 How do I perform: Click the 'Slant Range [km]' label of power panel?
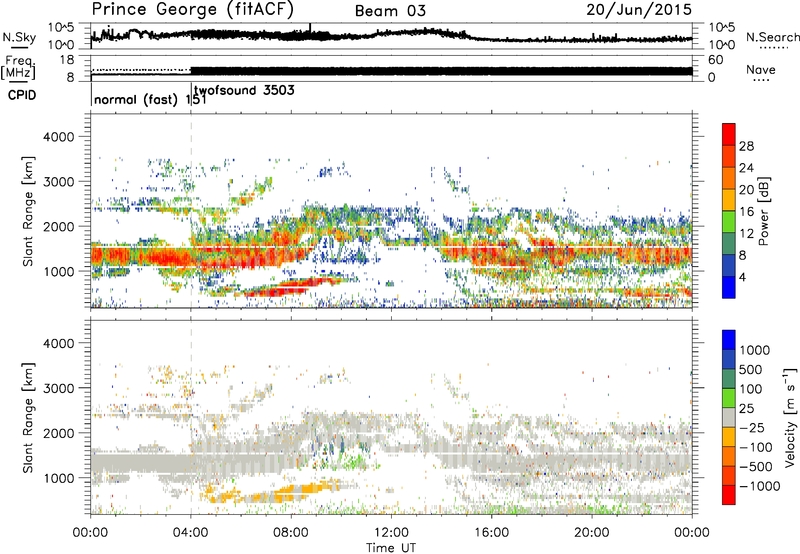tap(28, 211)
